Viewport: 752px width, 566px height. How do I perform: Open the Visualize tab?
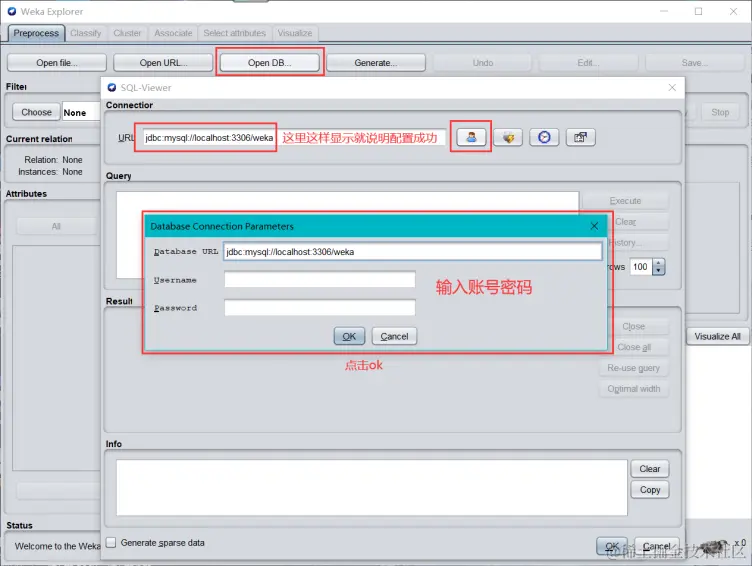[x=295, y=33]
